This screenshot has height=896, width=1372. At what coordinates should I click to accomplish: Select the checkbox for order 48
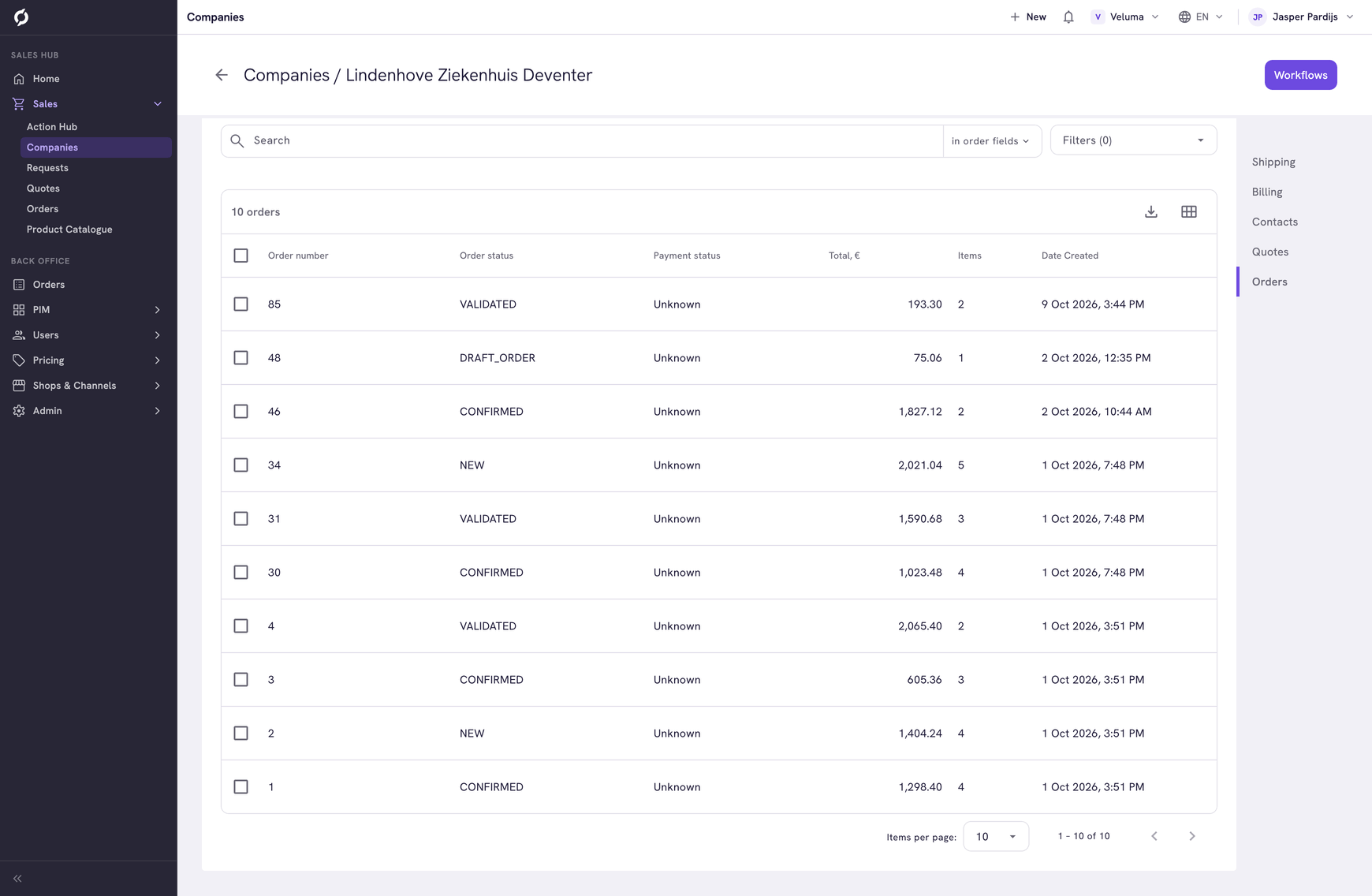coord(241,358)
